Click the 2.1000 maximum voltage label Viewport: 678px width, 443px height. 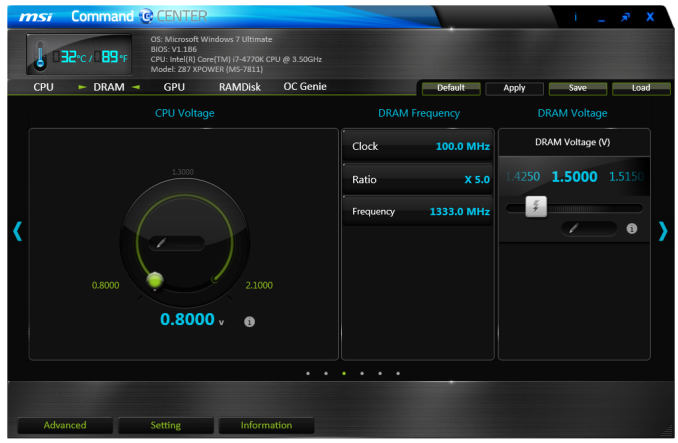[x=259, y=285]
